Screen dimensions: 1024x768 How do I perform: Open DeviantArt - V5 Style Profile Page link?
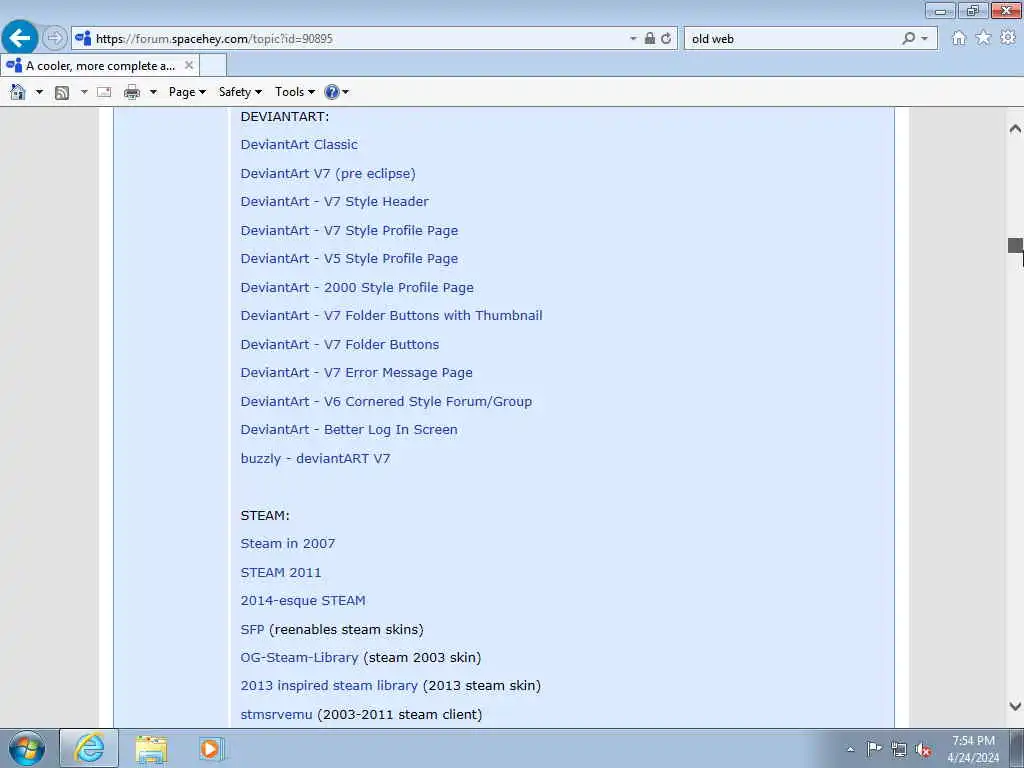[349, 259]
